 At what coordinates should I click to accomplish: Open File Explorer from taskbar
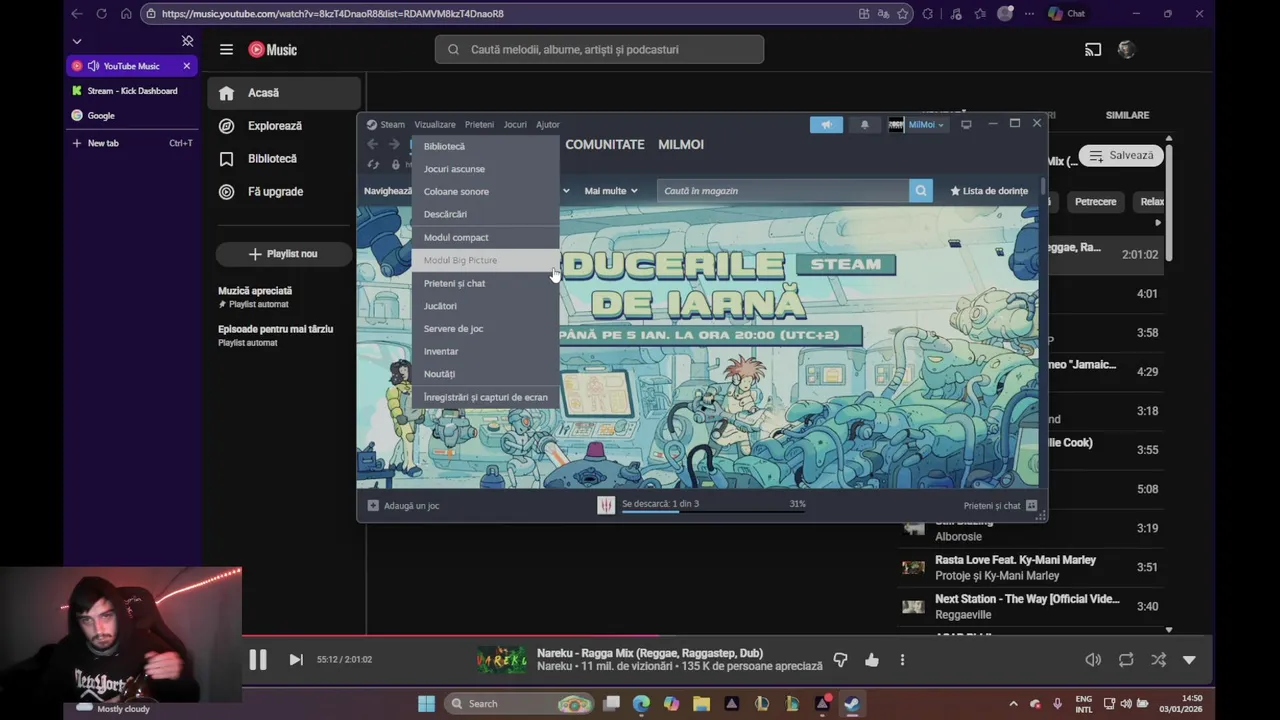click(701, 704)
